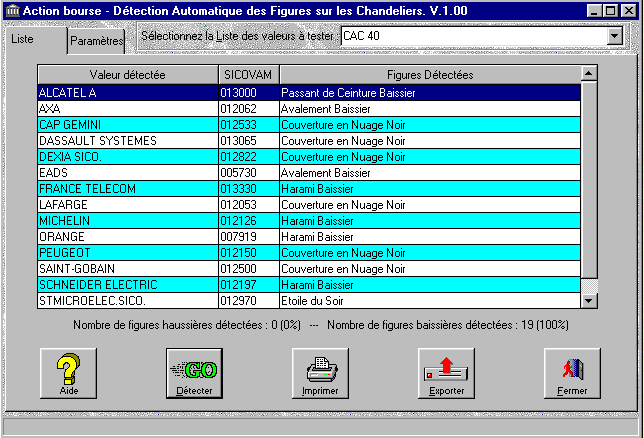Print results using the Imprimer printer button
This screenshot has width=644, height=438.
[320, 373]
